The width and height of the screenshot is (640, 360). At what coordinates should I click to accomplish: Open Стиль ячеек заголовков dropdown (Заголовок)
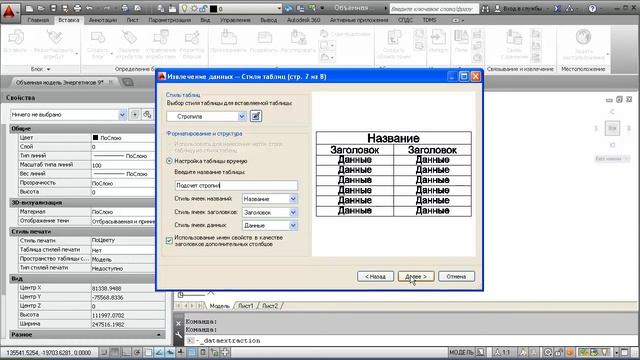click(293, 212)
